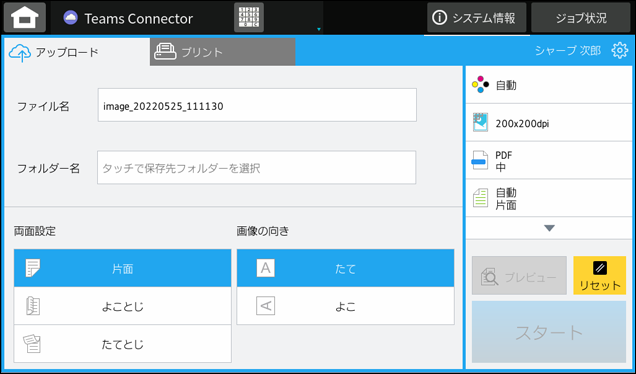Screen dimensions: 636x374
Task: Click the シャープ 次郎 user name
Action: point(568,51)
